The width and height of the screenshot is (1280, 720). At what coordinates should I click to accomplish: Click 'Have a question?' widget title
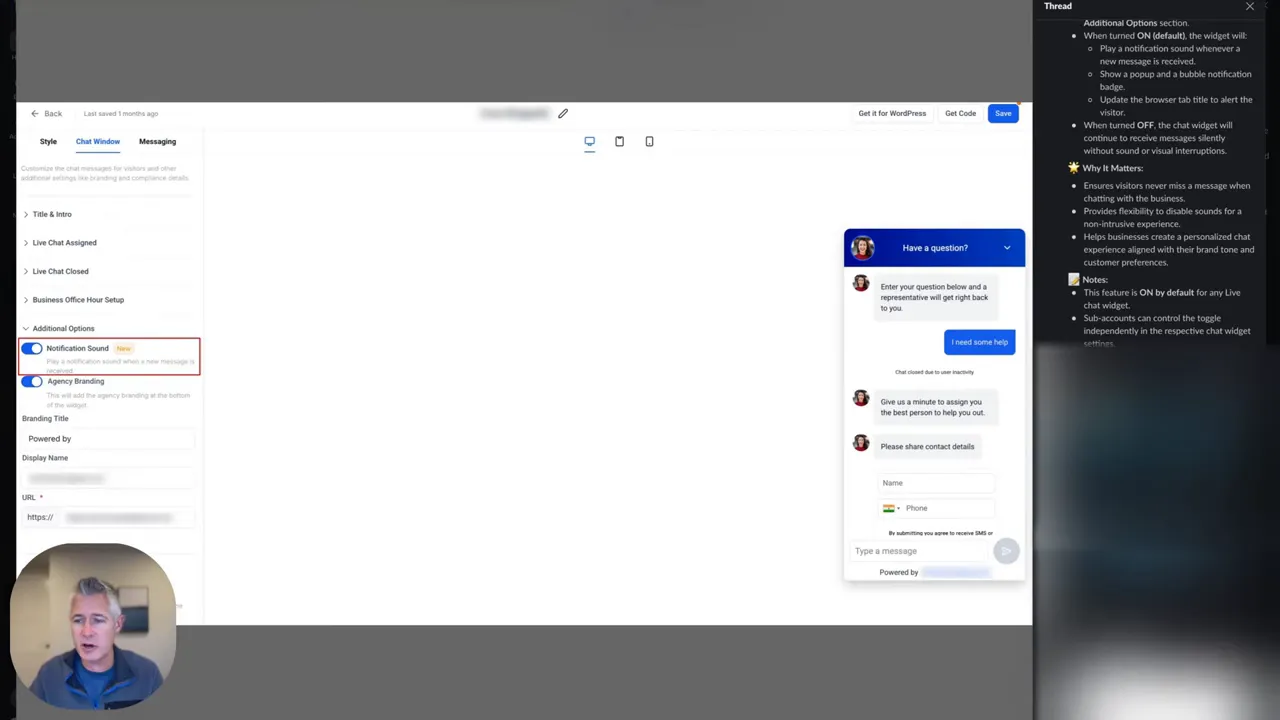[935, 248]
